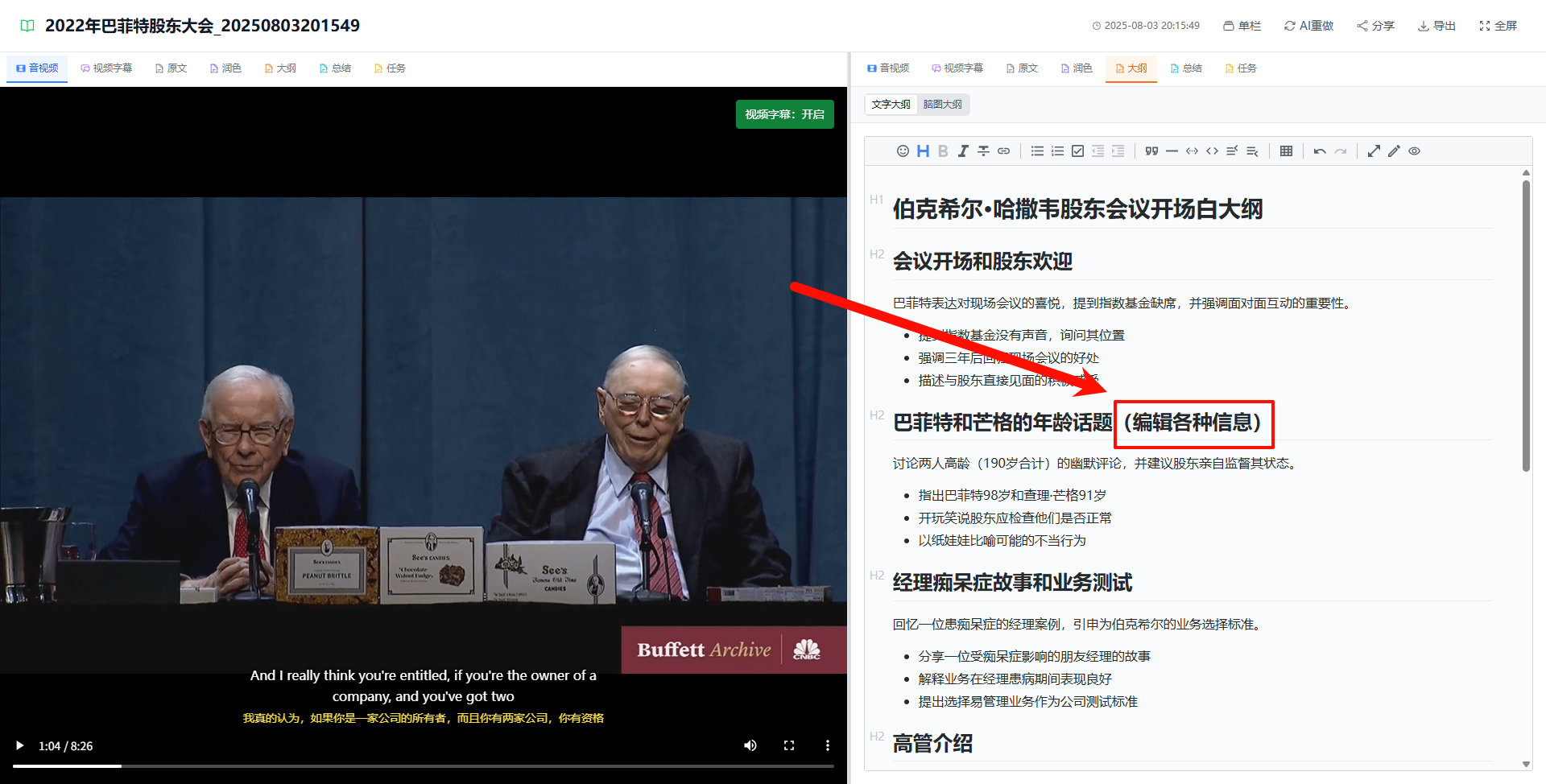1546x784 pixels.
Task: Toggle preview mode with the eye icon
Action: point(1414,151)
